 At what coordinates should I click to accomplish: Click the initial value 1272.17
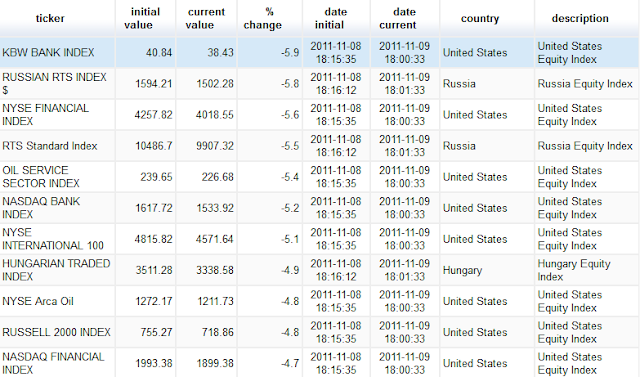click(x=154, y=301)
